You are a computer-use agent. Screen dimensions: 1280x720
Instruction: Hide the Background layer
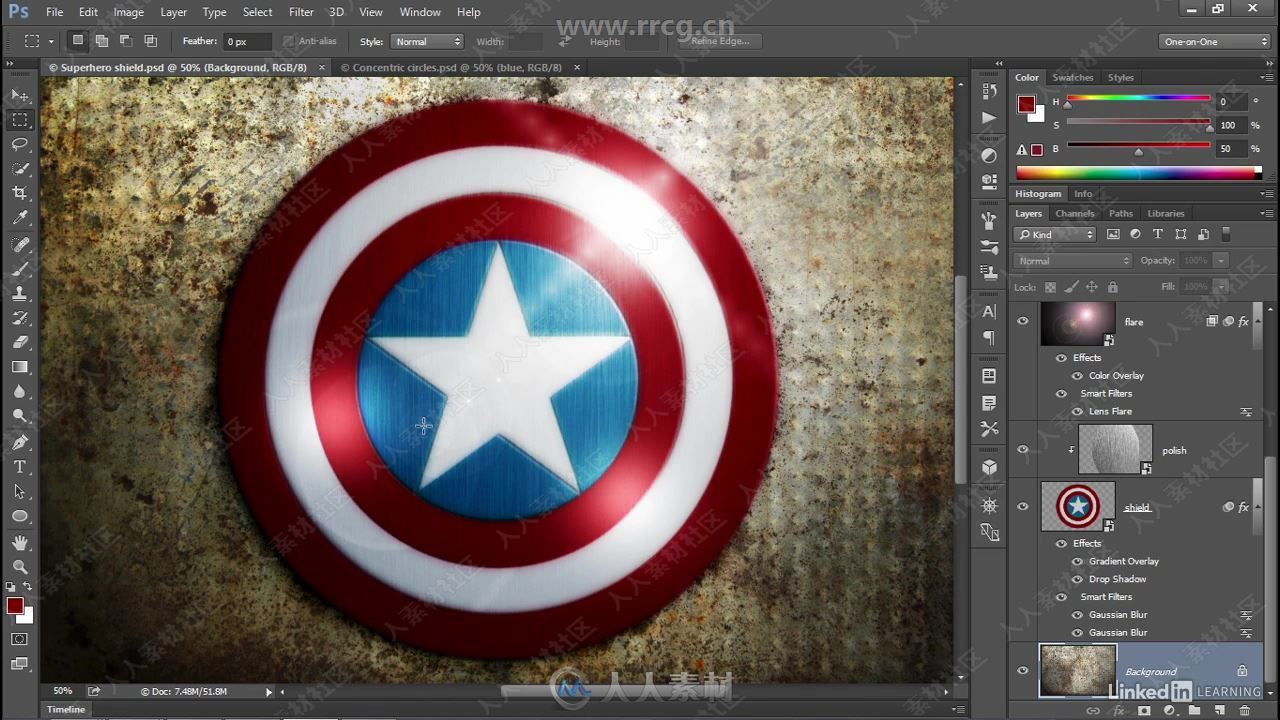coord(1022,670)
